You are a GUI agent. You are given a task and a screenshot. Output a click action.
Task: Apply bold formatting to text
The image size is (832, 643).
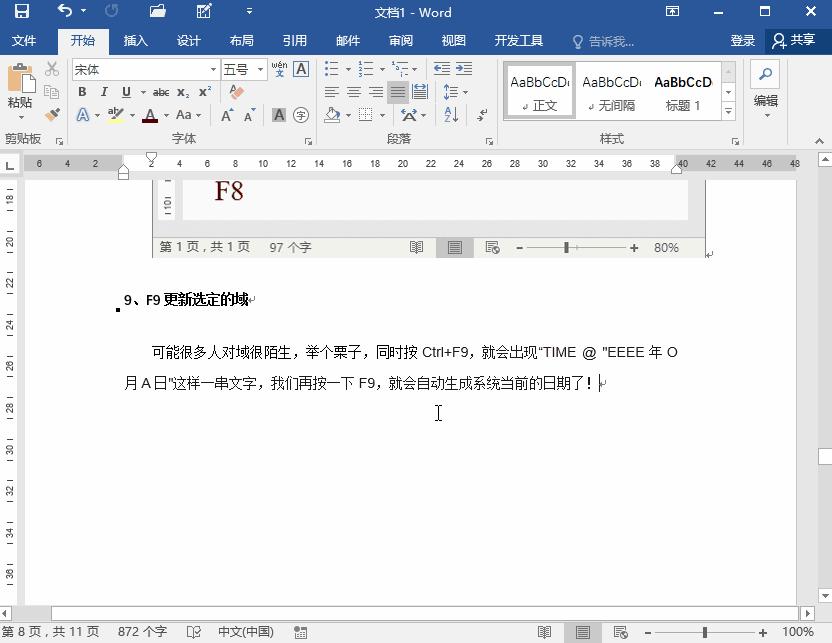click(81, 92)
